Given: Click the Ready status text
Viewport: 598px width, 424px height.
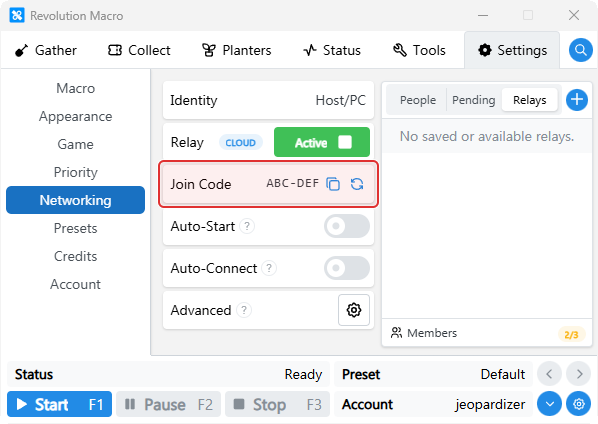Looking at the screenshot, I should point(303,374).
